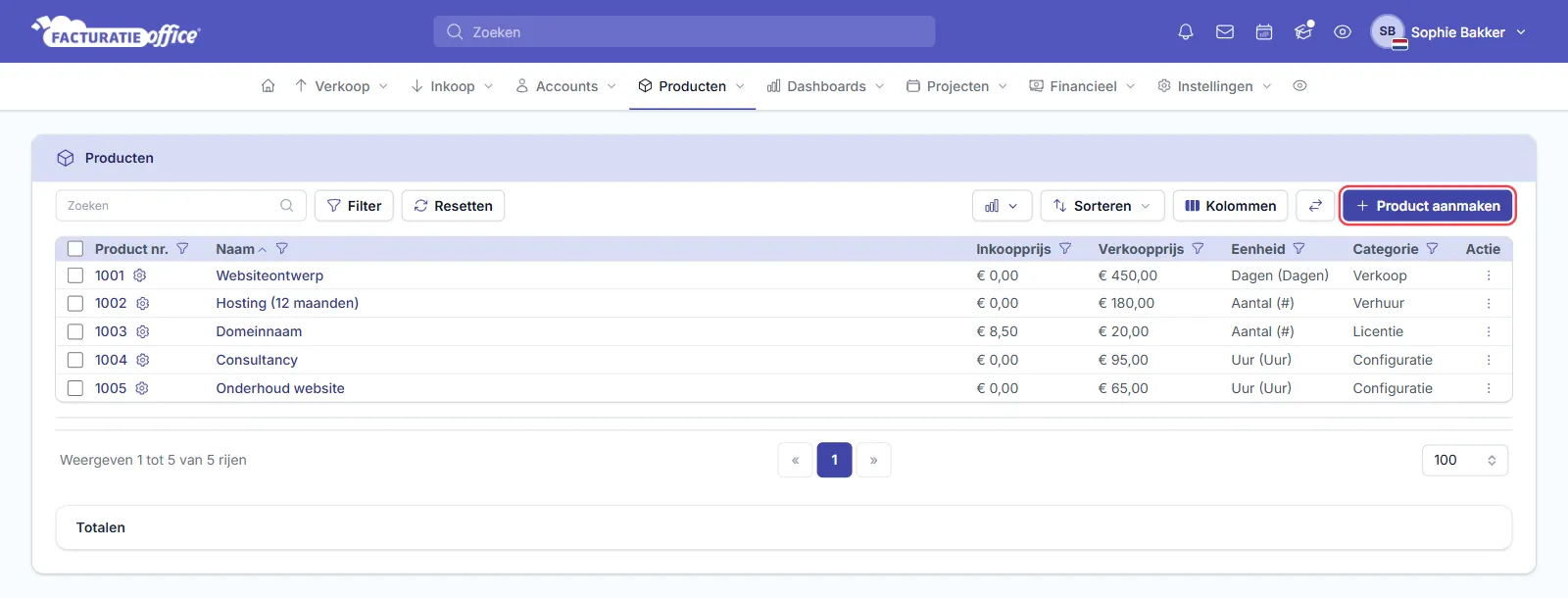Go to previous page arrows

coord(795,460)
